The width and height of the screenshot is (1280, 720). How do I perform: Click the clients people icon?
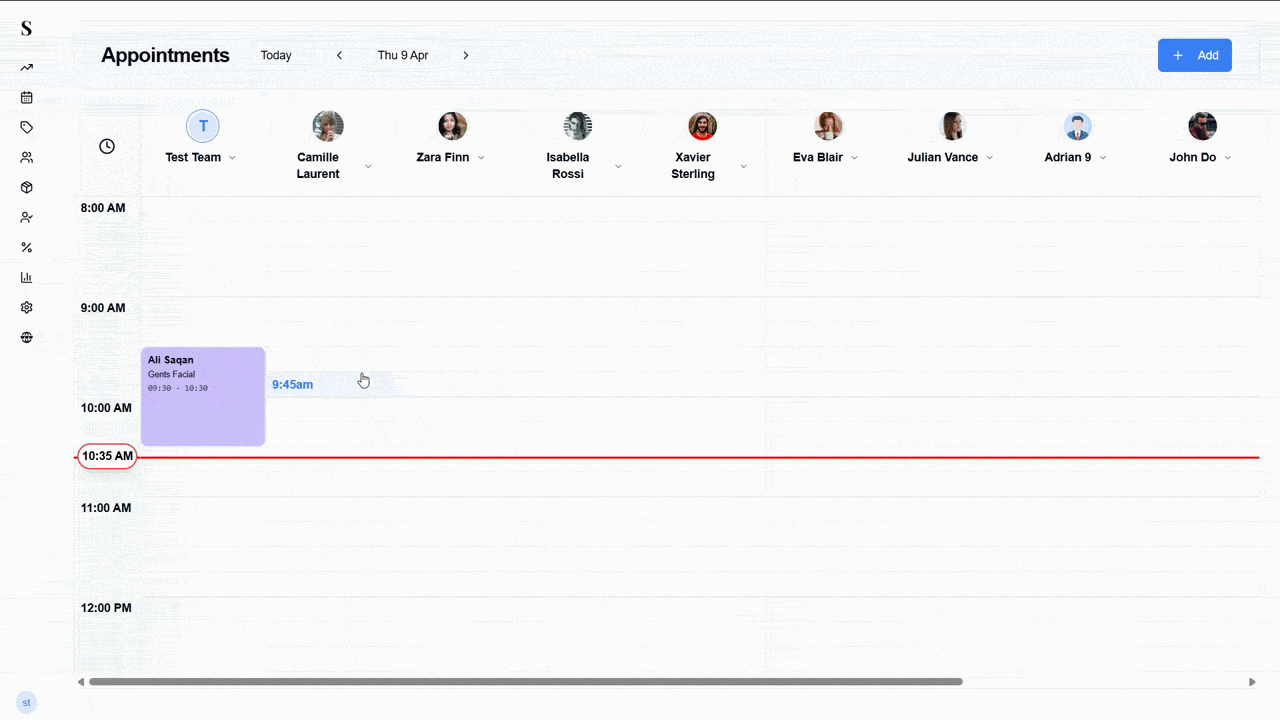click(x=26, y=157)
